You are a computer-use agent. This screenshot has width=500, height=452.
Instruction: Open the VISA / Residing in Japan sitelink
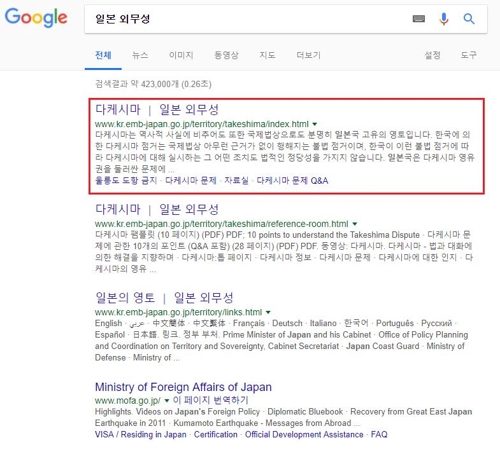(141, 435)
